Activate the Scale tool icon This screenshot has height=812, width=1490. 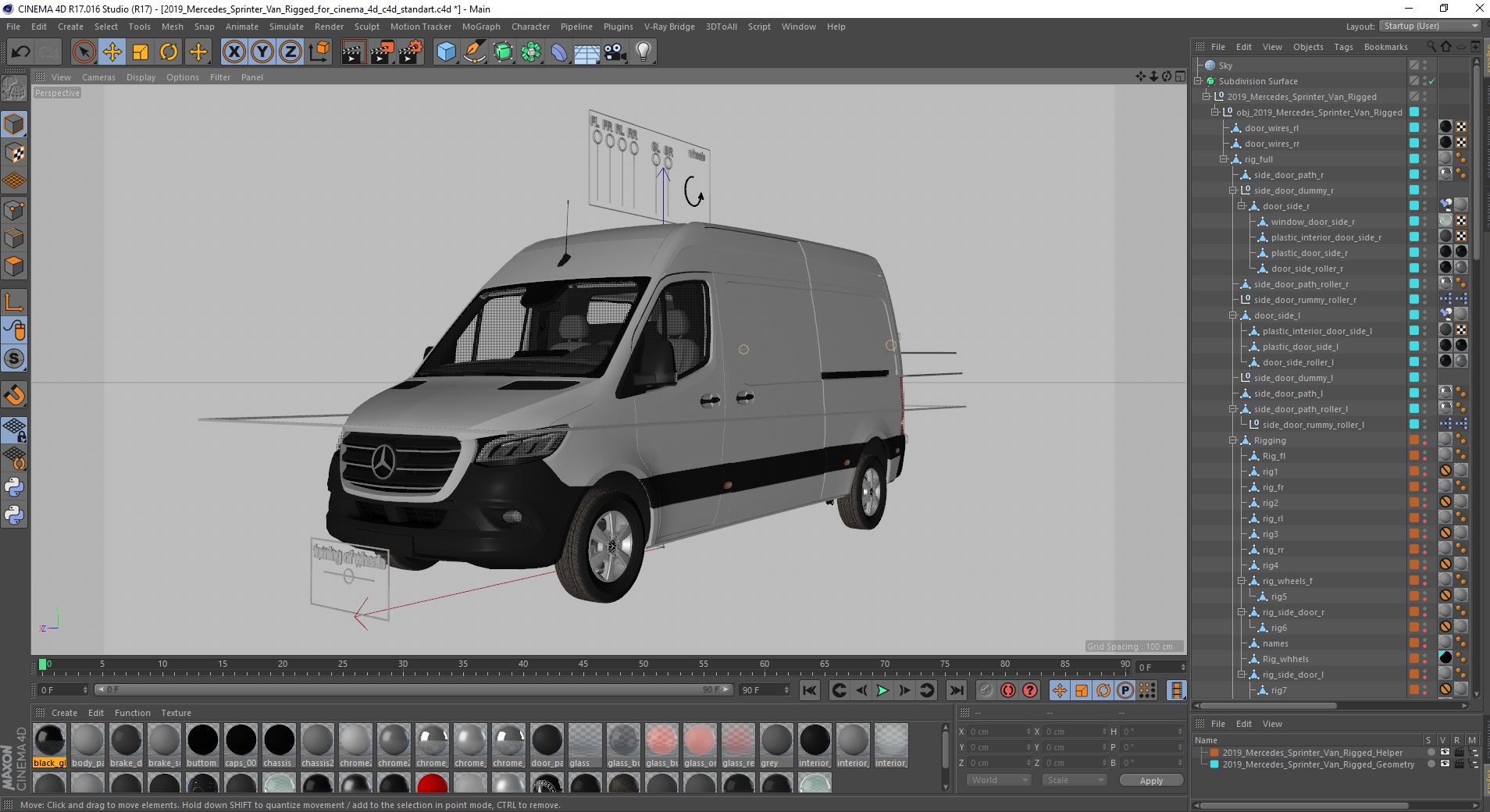tap(141, 52)
